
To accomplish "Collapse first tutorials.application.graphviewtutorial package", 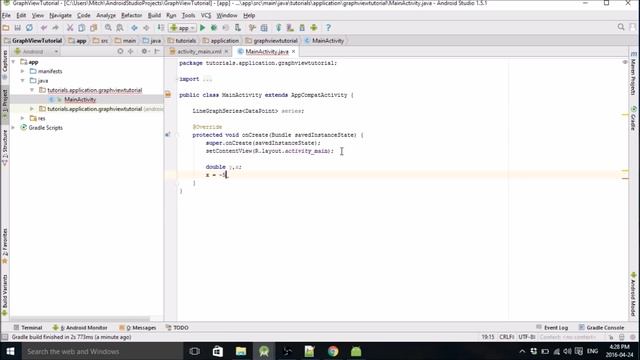I will [32, 90].
